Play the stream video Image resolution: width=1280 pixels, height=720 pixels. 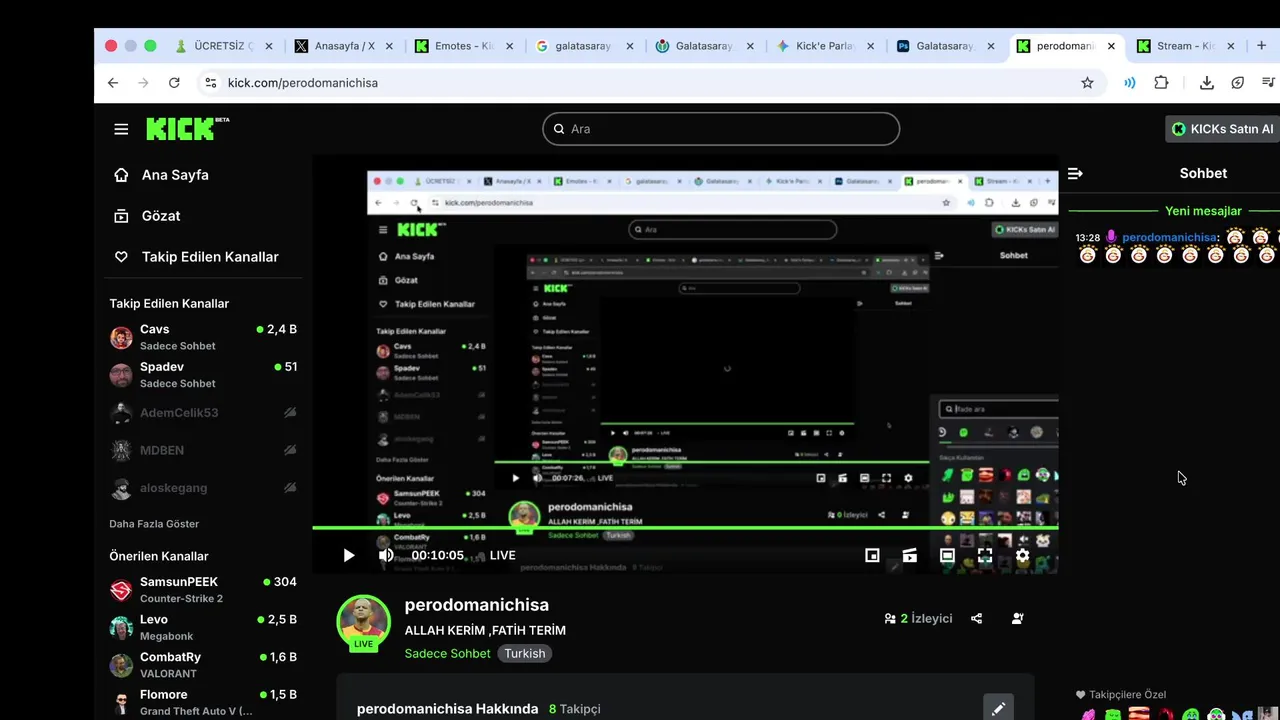click(x=348, y=555)
